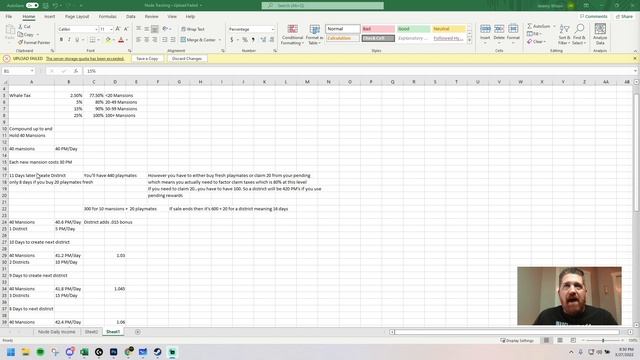640x360 pixels.
Task: Click Discard Changes button
Action: [x=187, y=59]
